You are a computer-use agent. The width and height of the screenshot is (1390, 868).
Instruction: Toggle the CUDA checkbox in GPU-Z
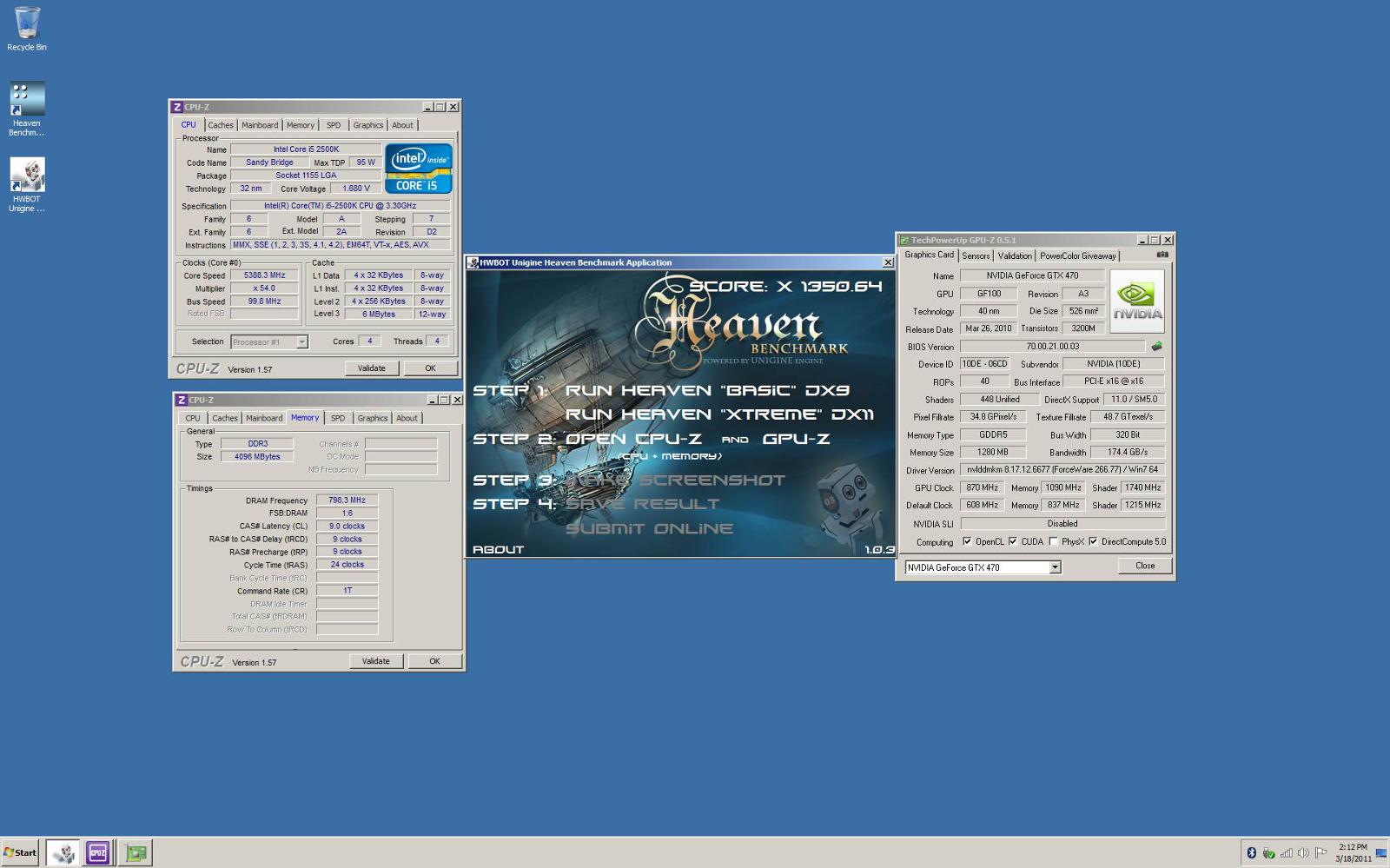click(x=1013, y=541)
